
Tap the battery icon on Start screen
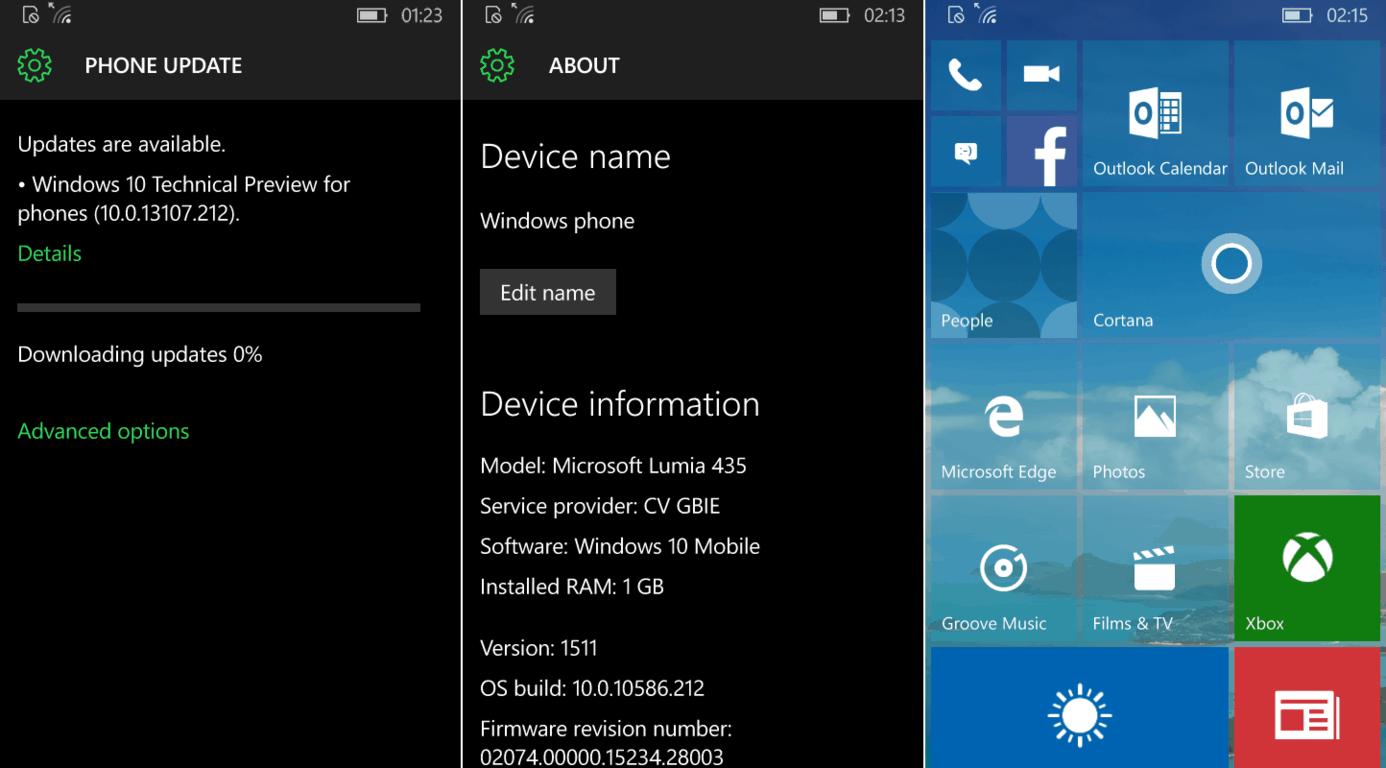point(1297,15)
